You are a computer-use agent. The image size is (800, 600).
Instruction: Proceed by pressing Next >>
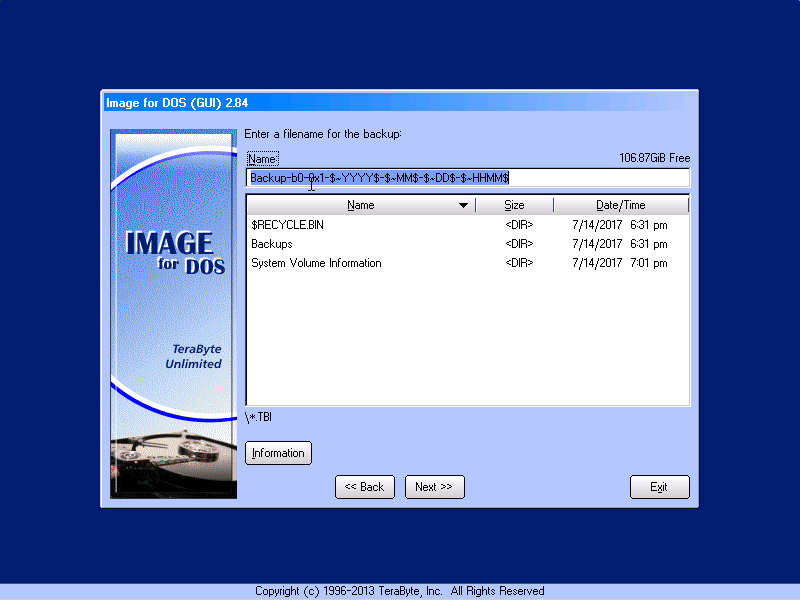pyautogui.click(x=434, y=487)
